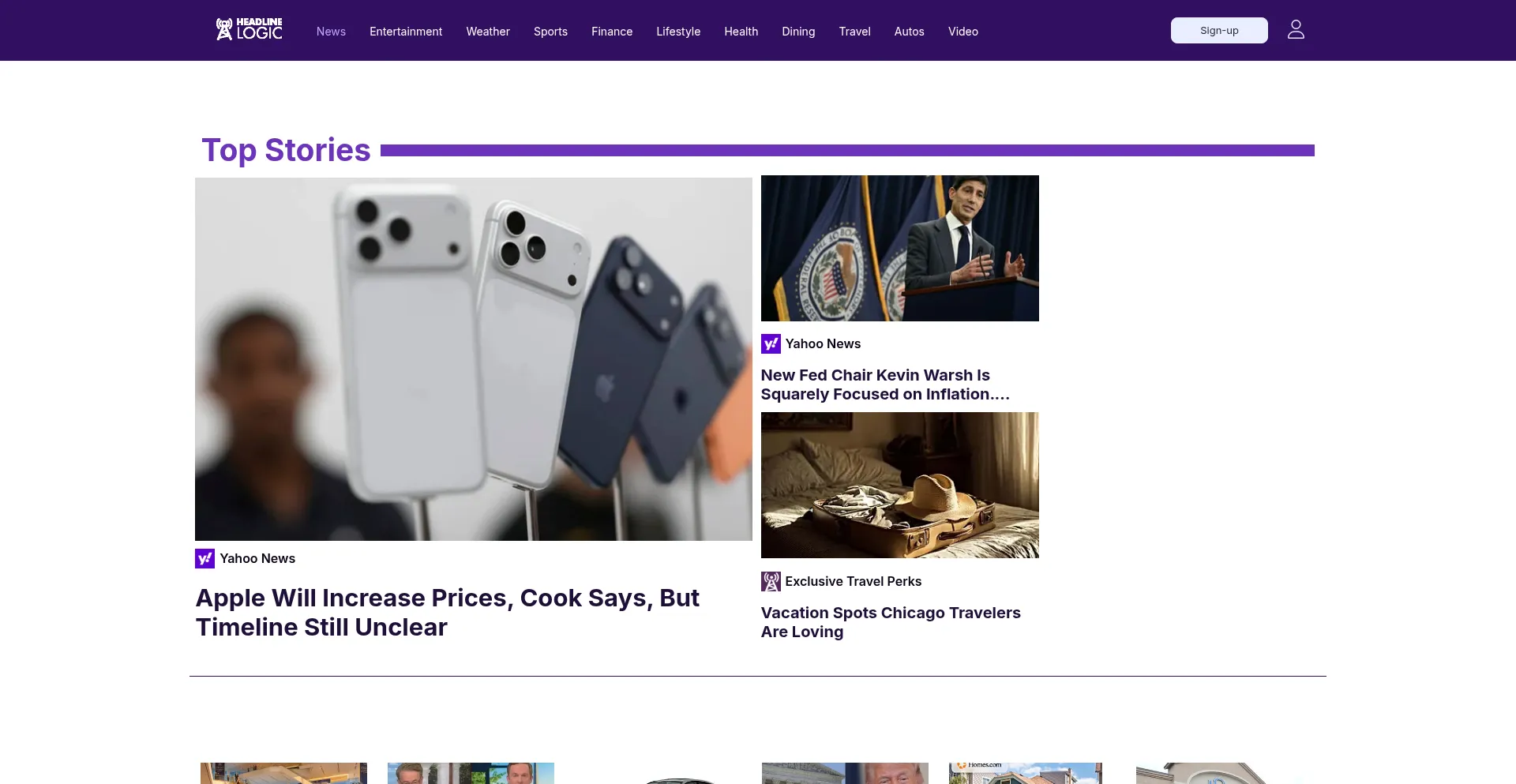This screenshot has width=1516, height=784.
Task: Open the Entertainment section
Action: 406,32
